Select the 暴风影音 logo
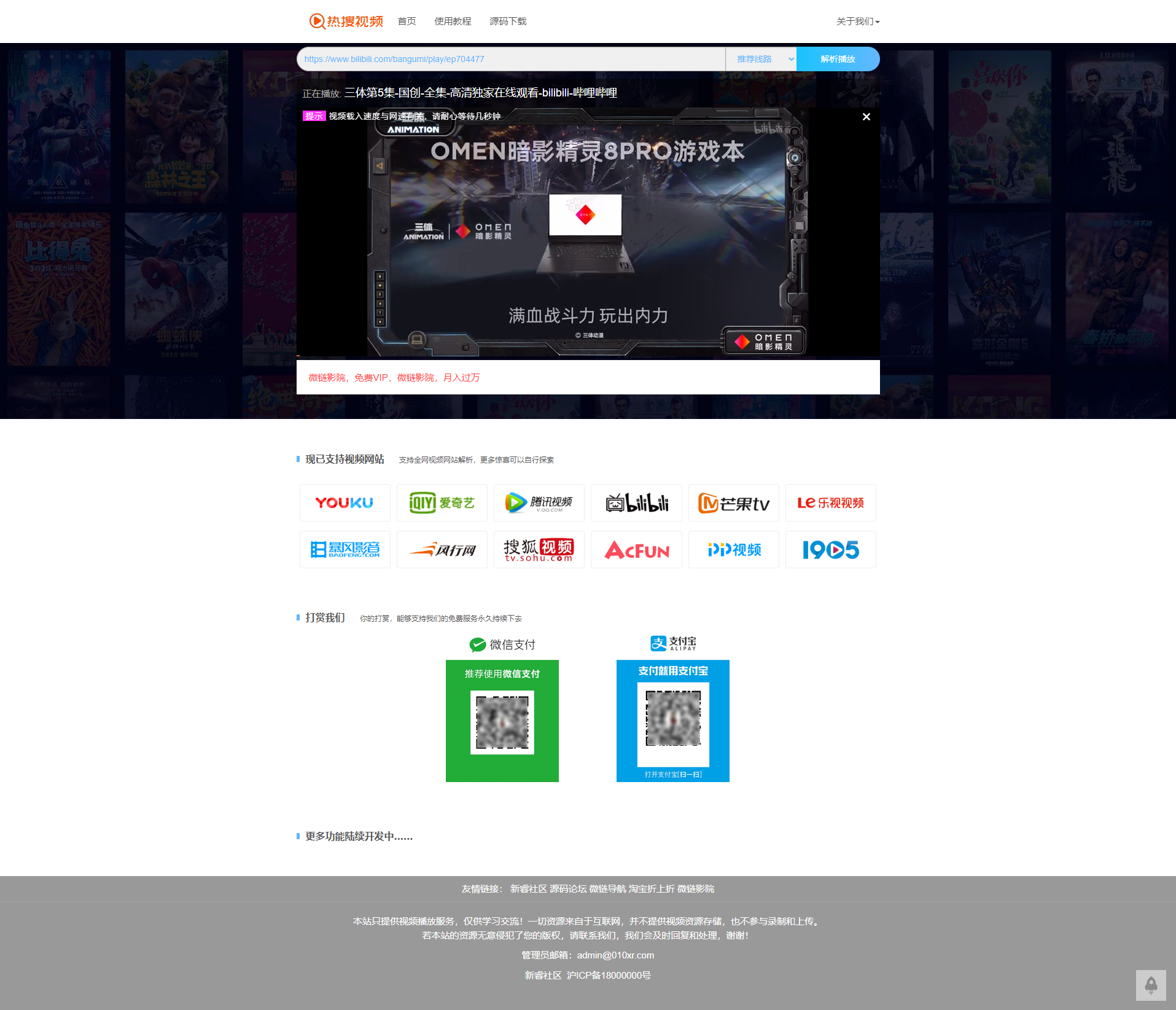The width and height of the screenshot is (1176, 1010). coord(345,549)
